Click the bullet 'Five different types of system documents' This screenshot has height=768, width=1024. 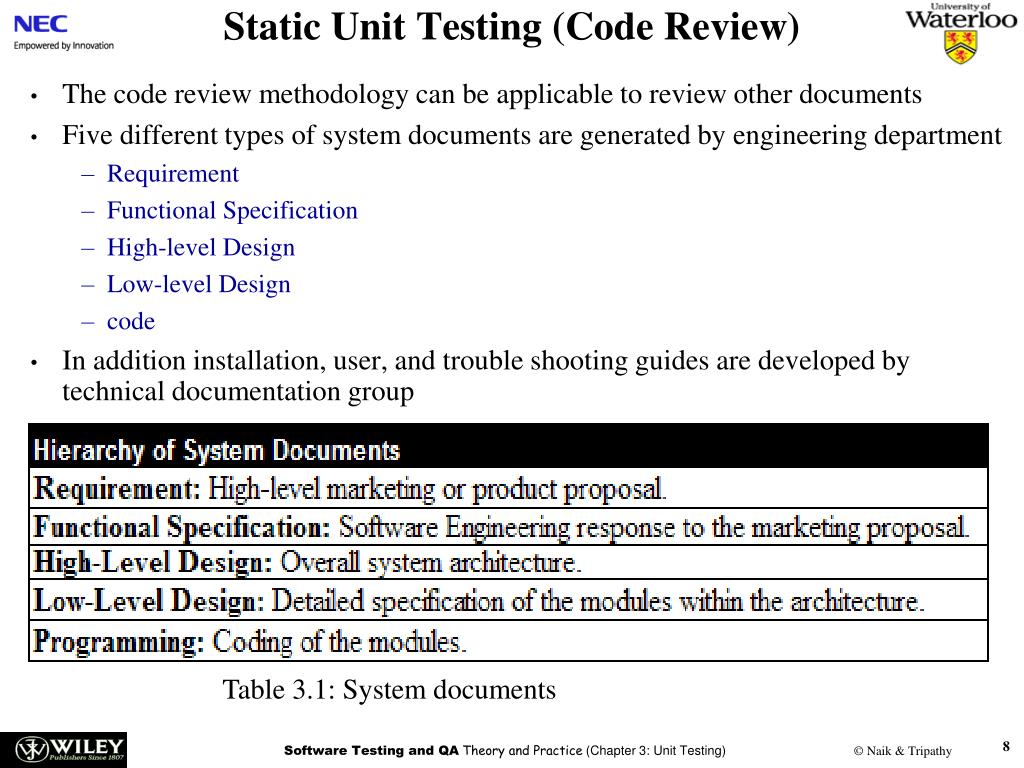coord(532,136)
